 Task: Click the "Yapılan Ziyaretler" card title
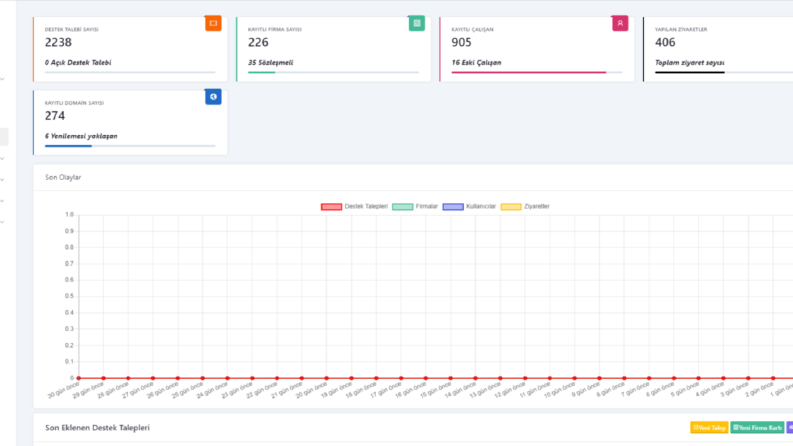coord(681,29)
